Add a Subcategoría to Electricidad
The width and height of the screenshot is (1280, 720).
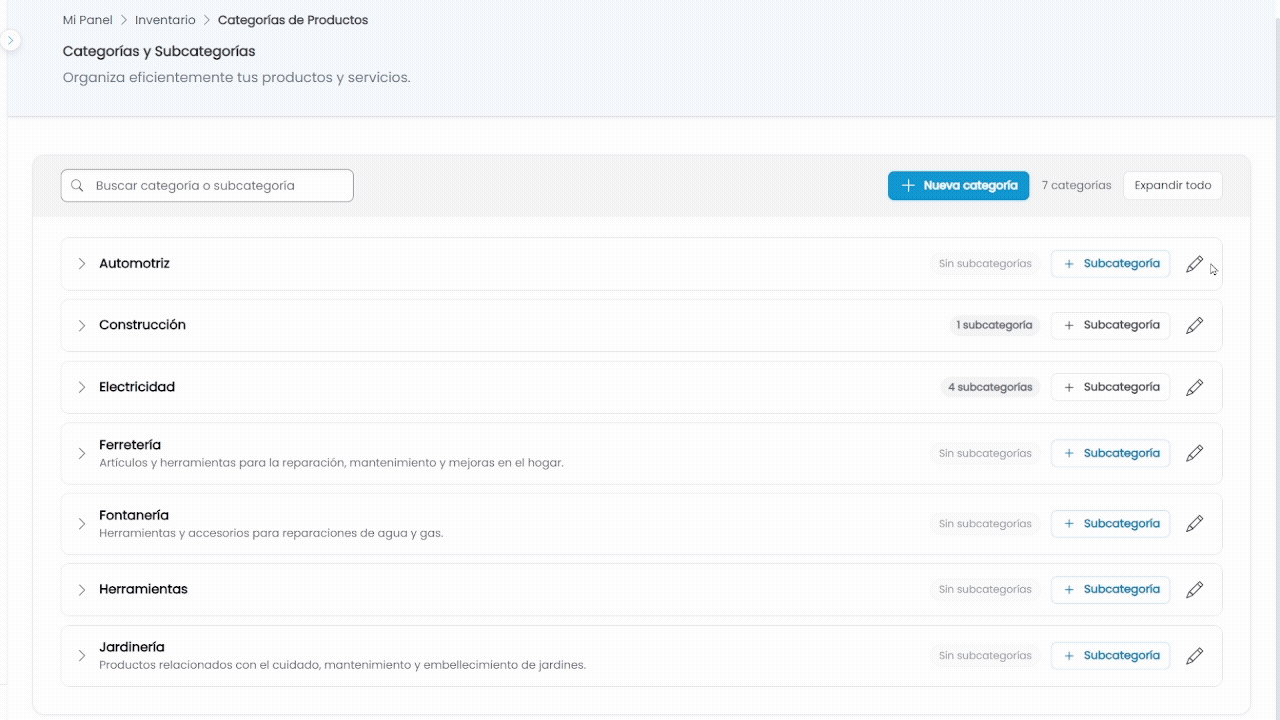pos(1110,387)
